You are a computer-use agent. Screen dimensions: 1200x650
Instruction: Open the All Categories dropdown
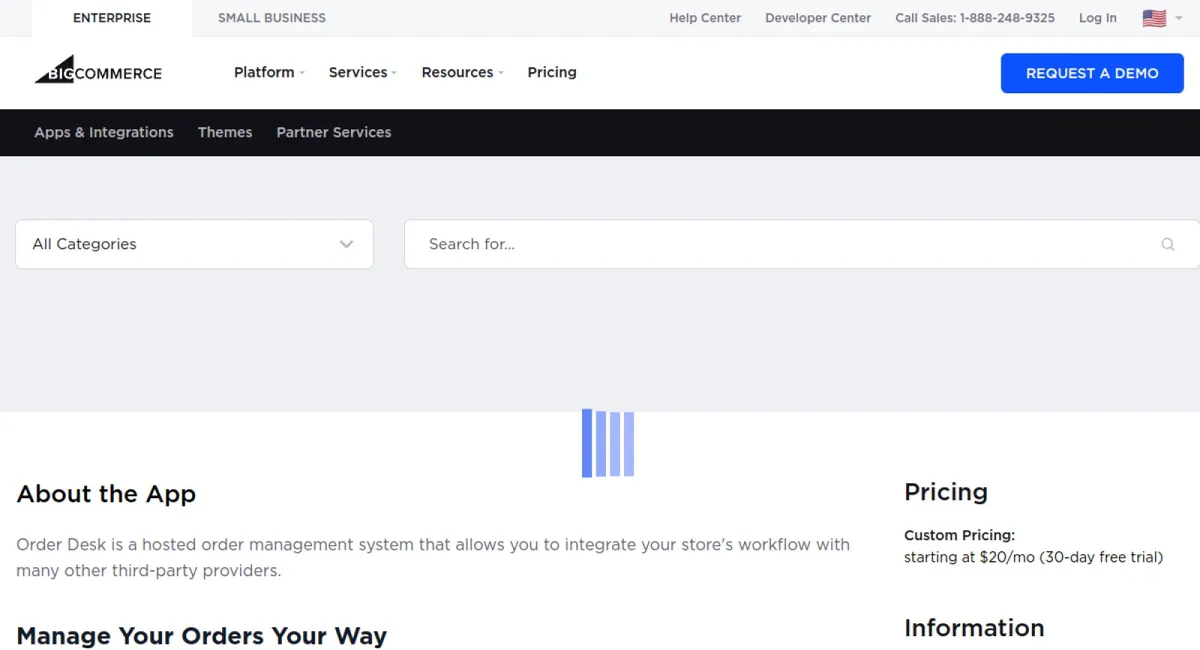coord(194,244)
